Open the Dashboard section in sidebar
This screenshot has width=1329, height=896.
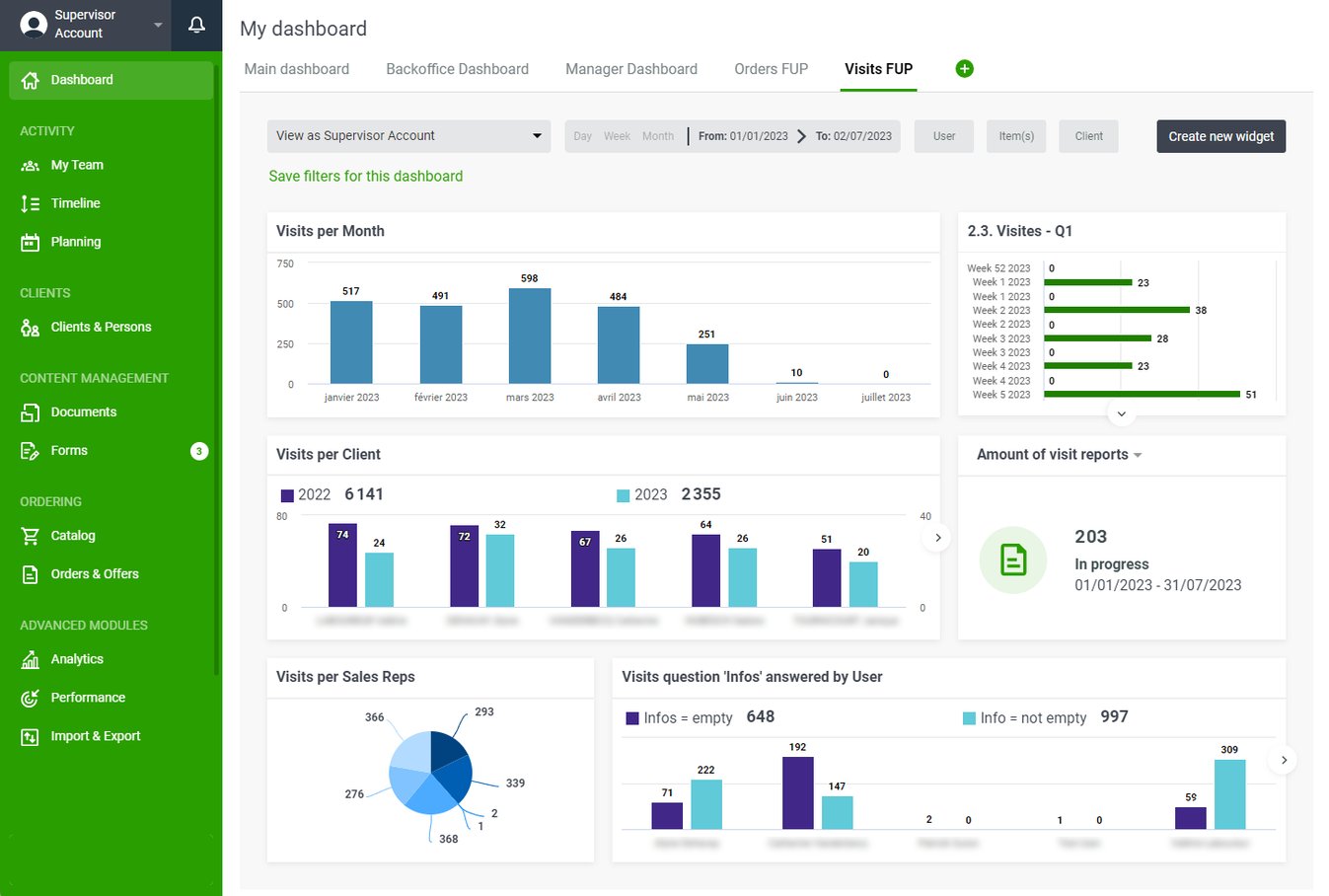[x=81, y=80]
